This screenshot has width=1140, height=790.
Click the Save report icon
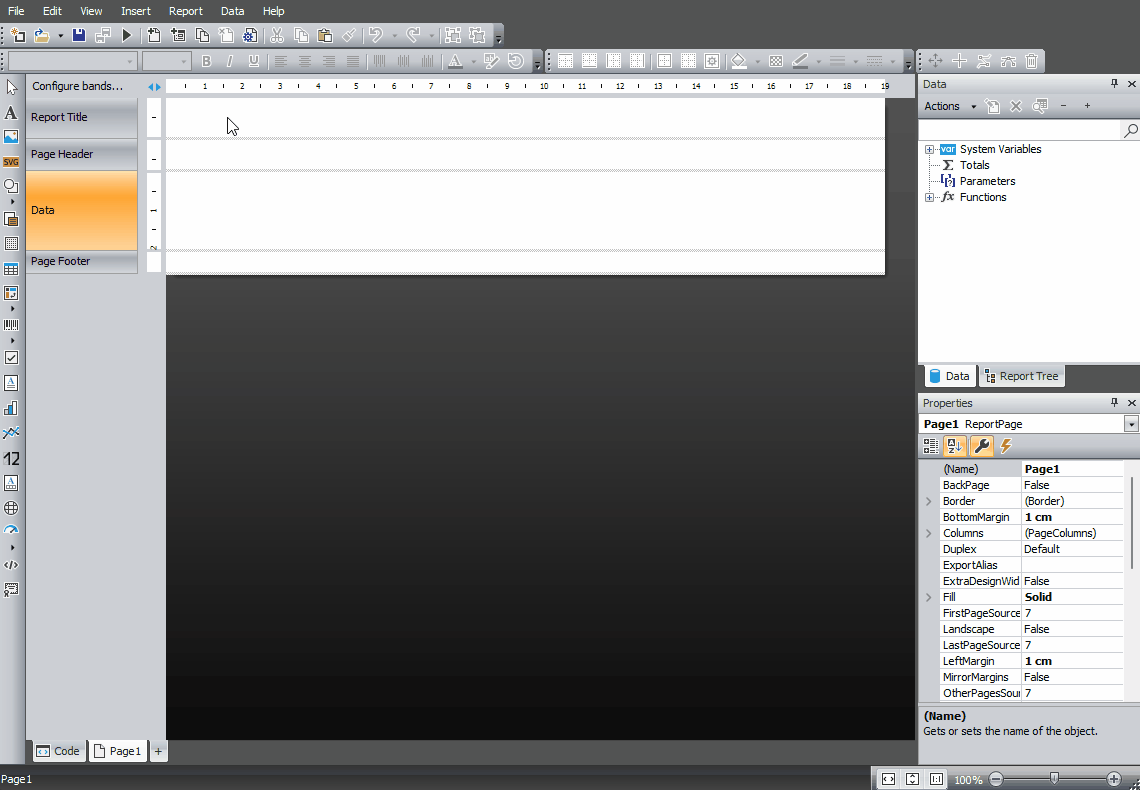[79, 35]
